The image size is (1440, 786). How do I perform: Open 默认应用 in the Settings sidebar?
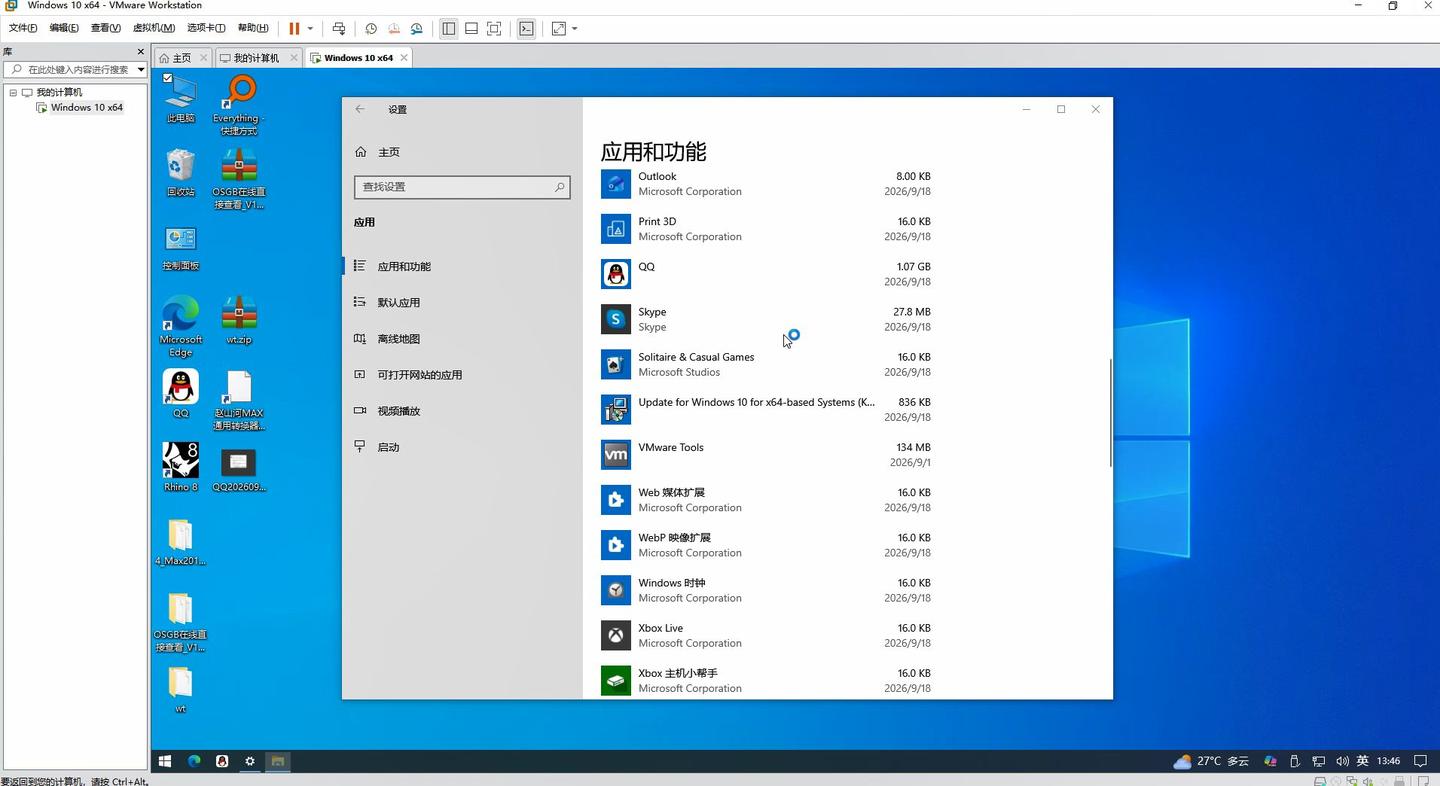click(462, 302)
